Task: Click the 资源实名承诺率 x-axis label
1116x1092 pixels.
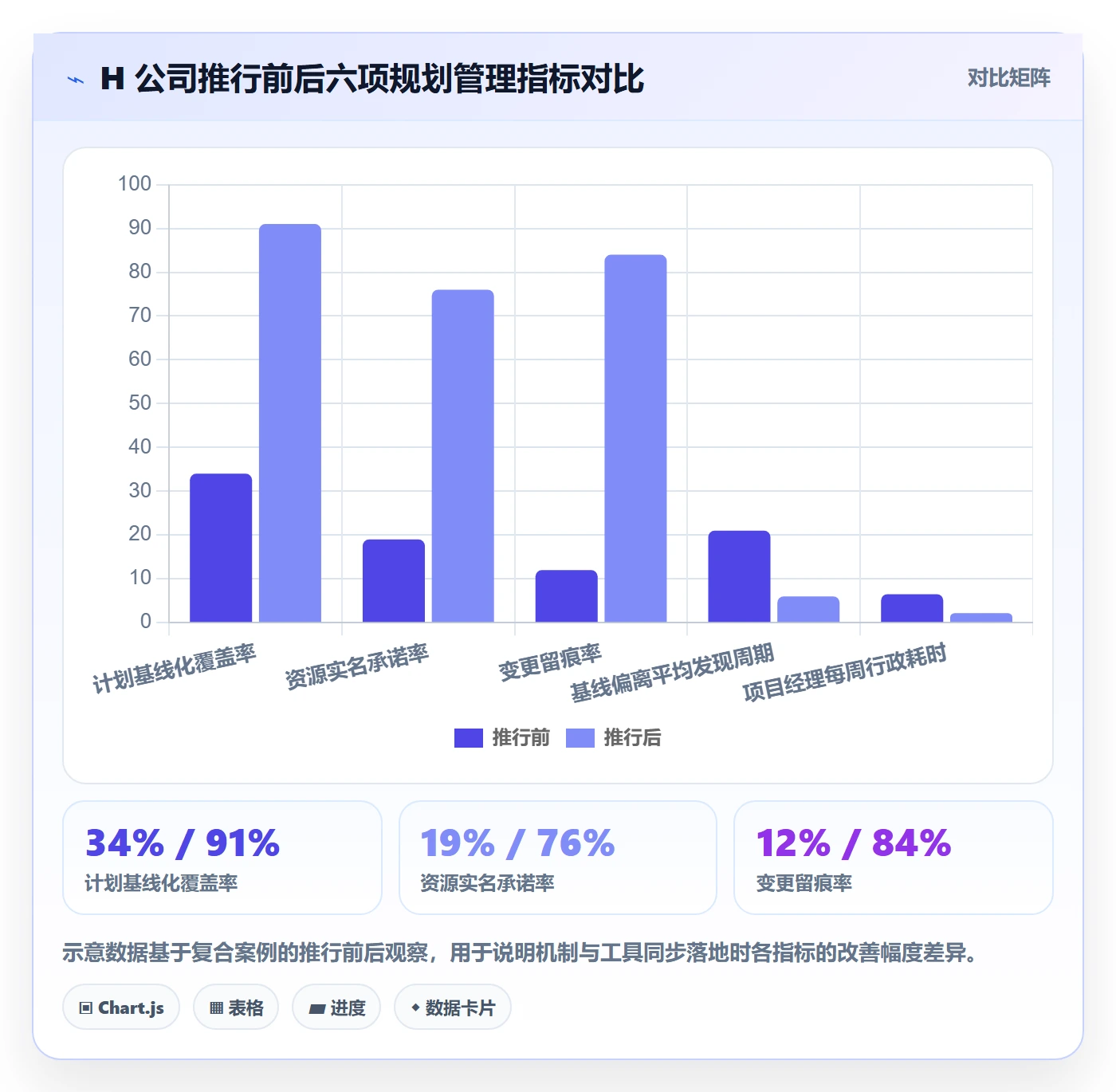Action: pyautogui.click(x=356, y=666)
